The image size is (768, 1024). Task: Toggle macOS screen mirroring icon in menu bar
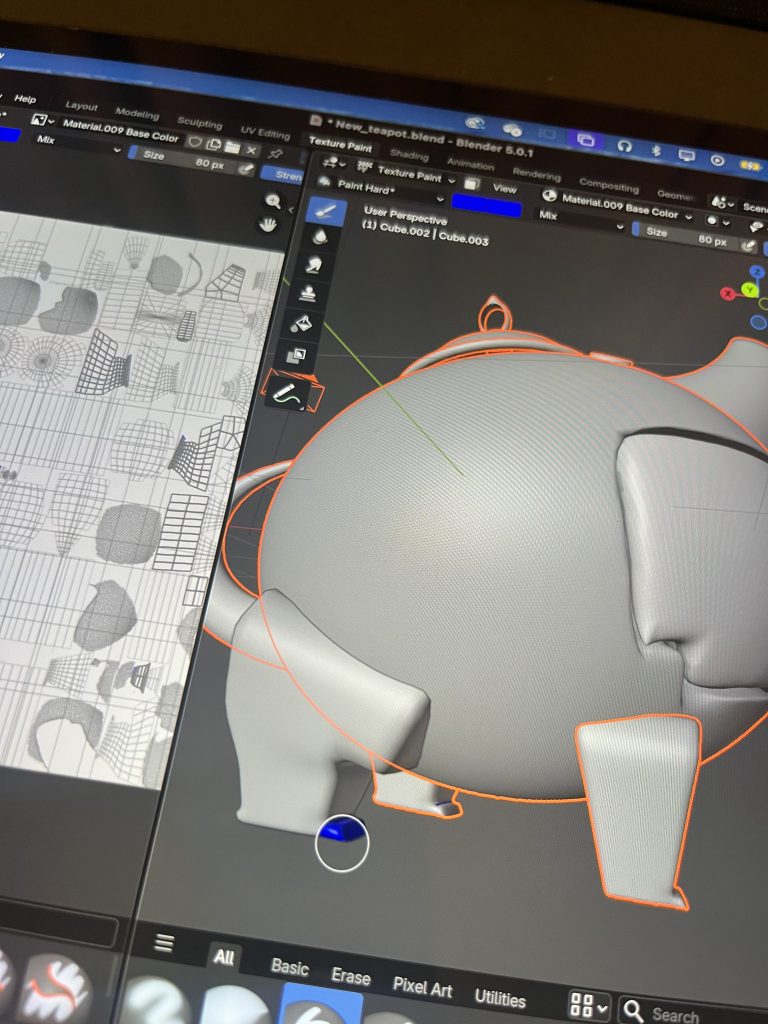click(x=586, y=140)
